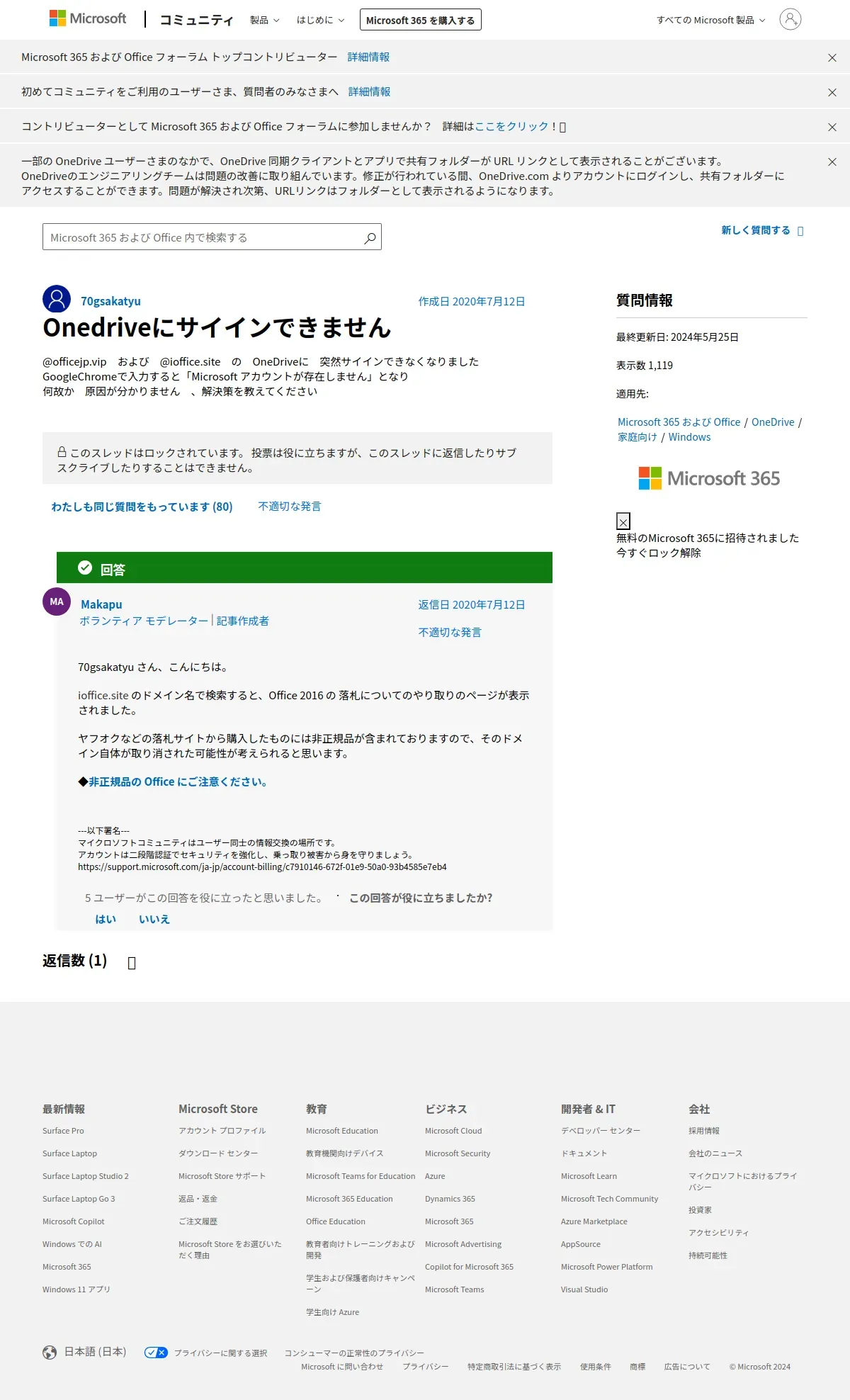Close the top contributor banner
Image resolution: width=850 pixels, height=1400 pixels.
coord(832,58)
